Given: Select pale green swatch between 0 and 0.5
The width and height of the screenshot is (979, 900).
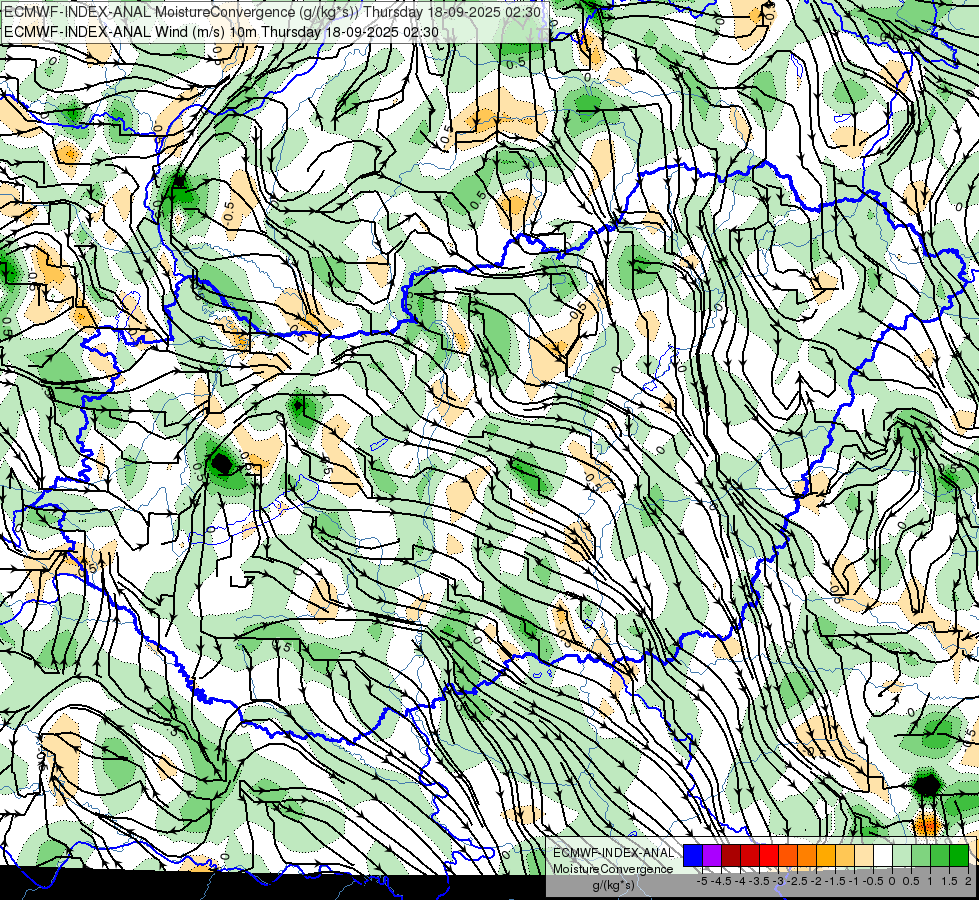Looking at the screenshot, I should (902, 856).
